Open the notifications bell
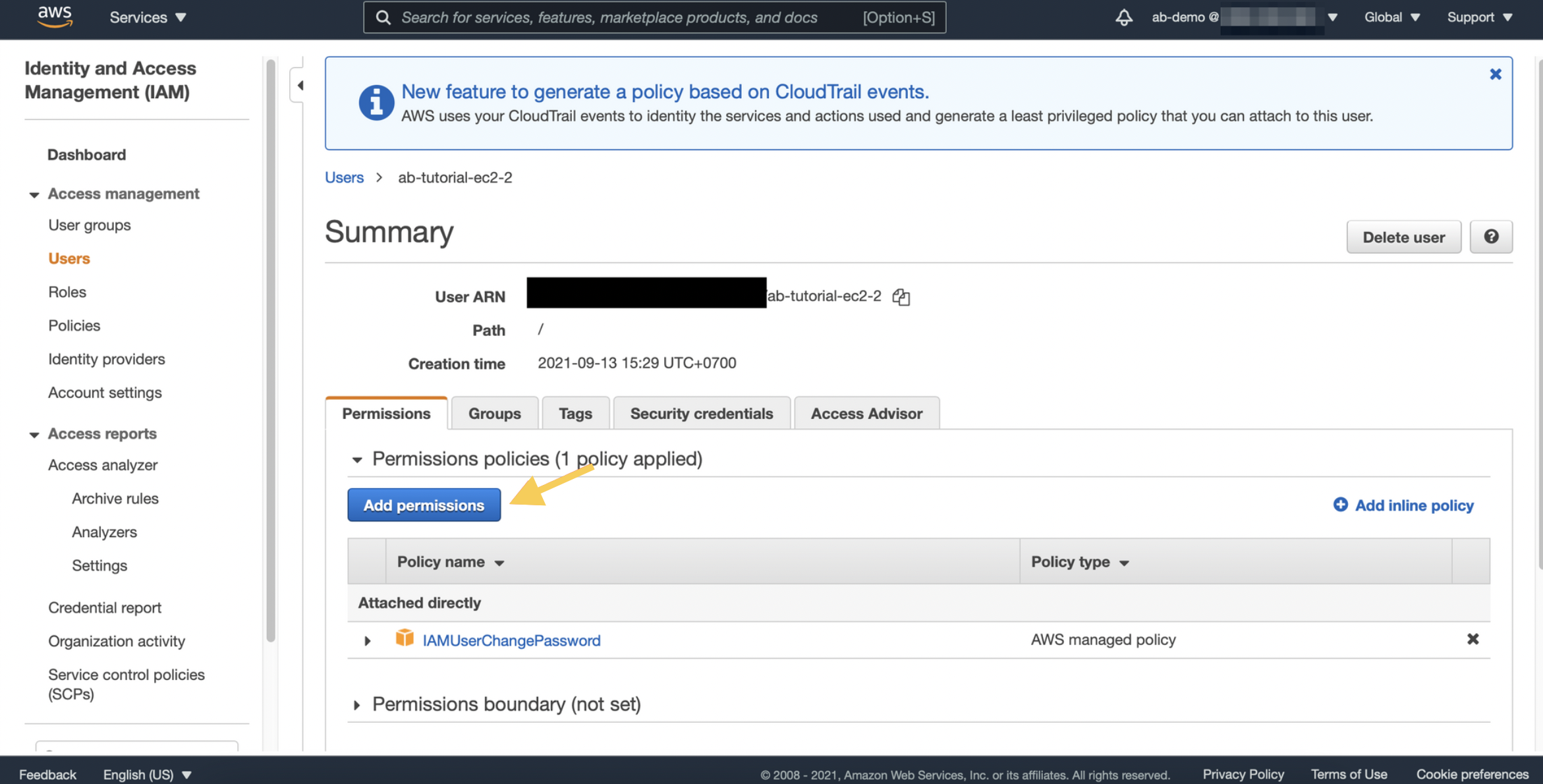Viewport: 1543px width, 784px height. tap(1124, 18)
